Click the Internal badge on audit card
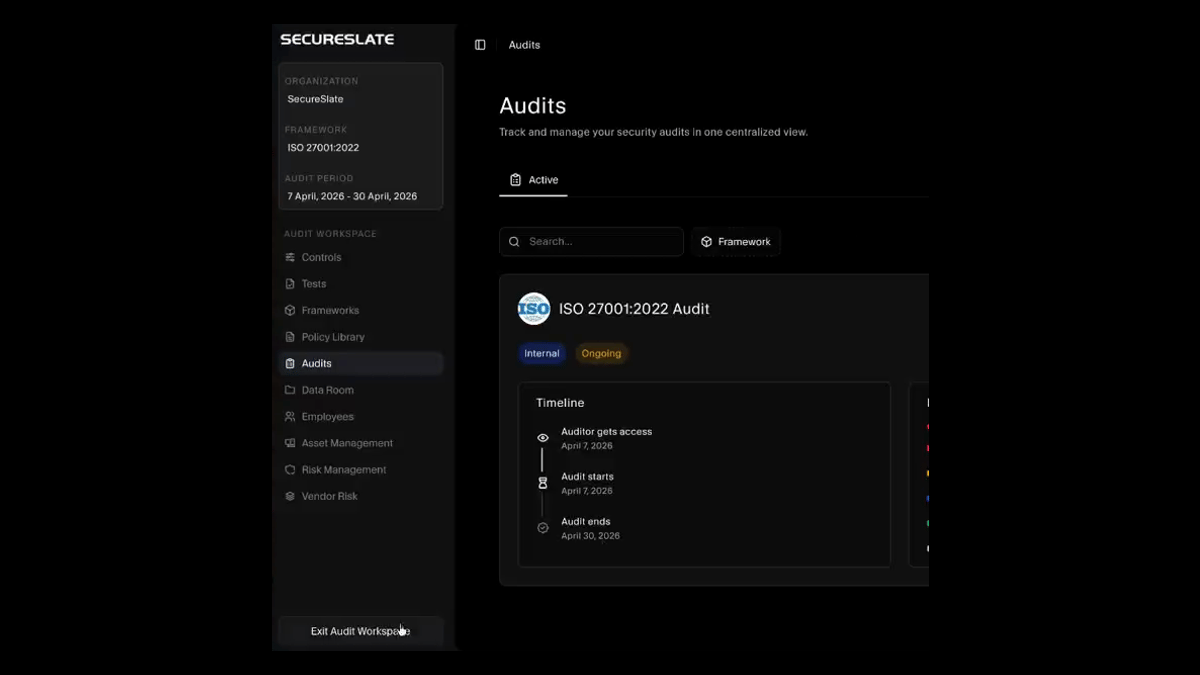This screenshot has width=1200, height=675. [542, 353]
